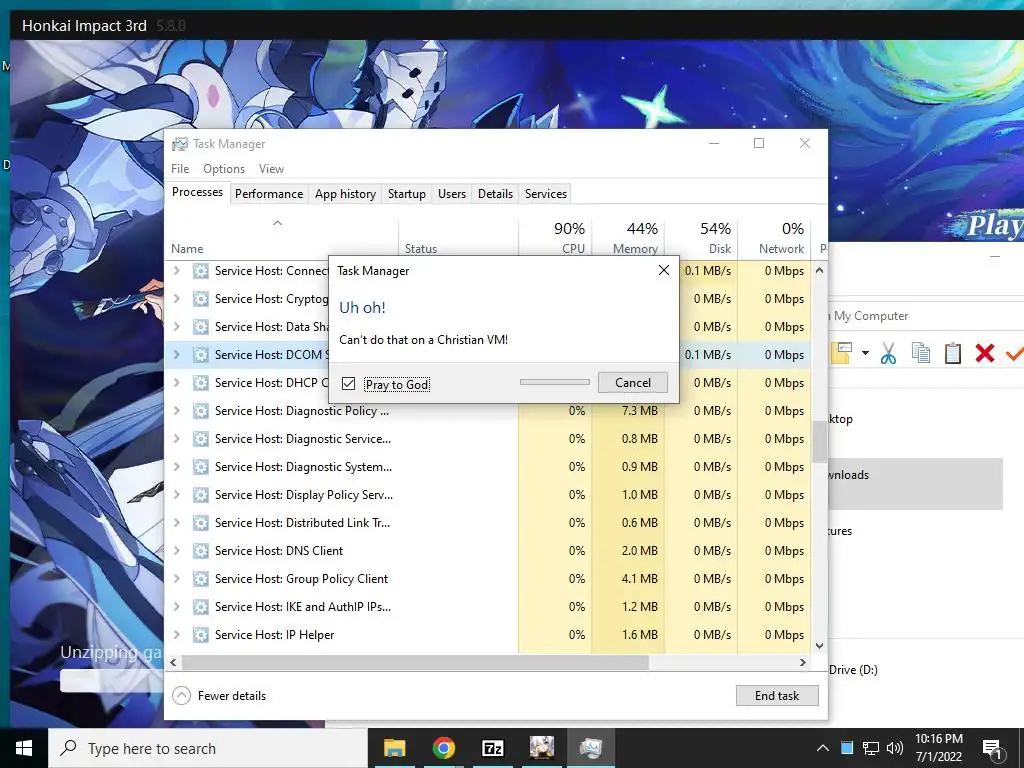The image size is (1024, 768).
Task: Open the Honkai Impact taskbar icon
Action: coord(541,748)
